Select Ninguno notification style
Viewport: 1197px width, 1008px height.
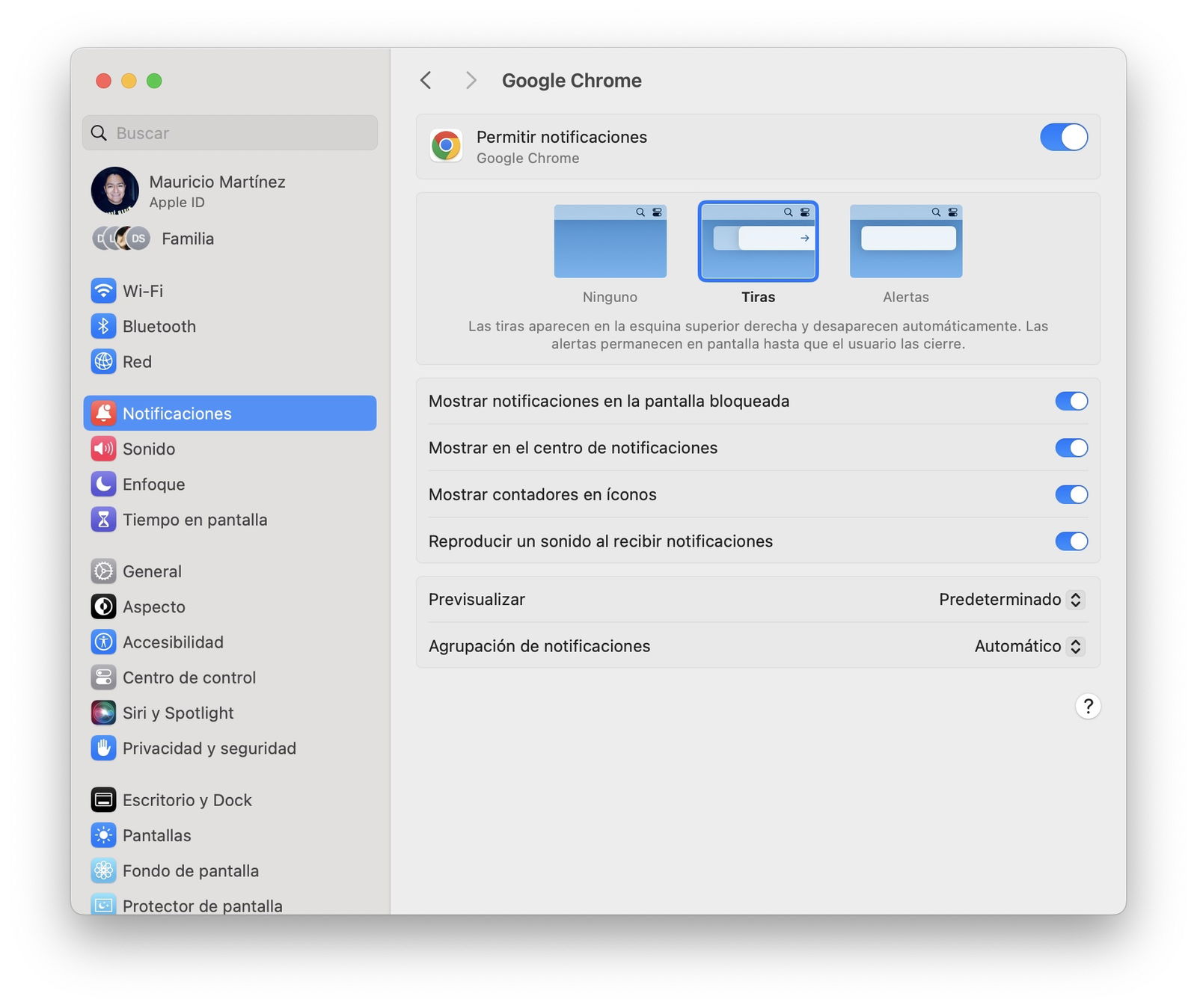click(610, 242)
